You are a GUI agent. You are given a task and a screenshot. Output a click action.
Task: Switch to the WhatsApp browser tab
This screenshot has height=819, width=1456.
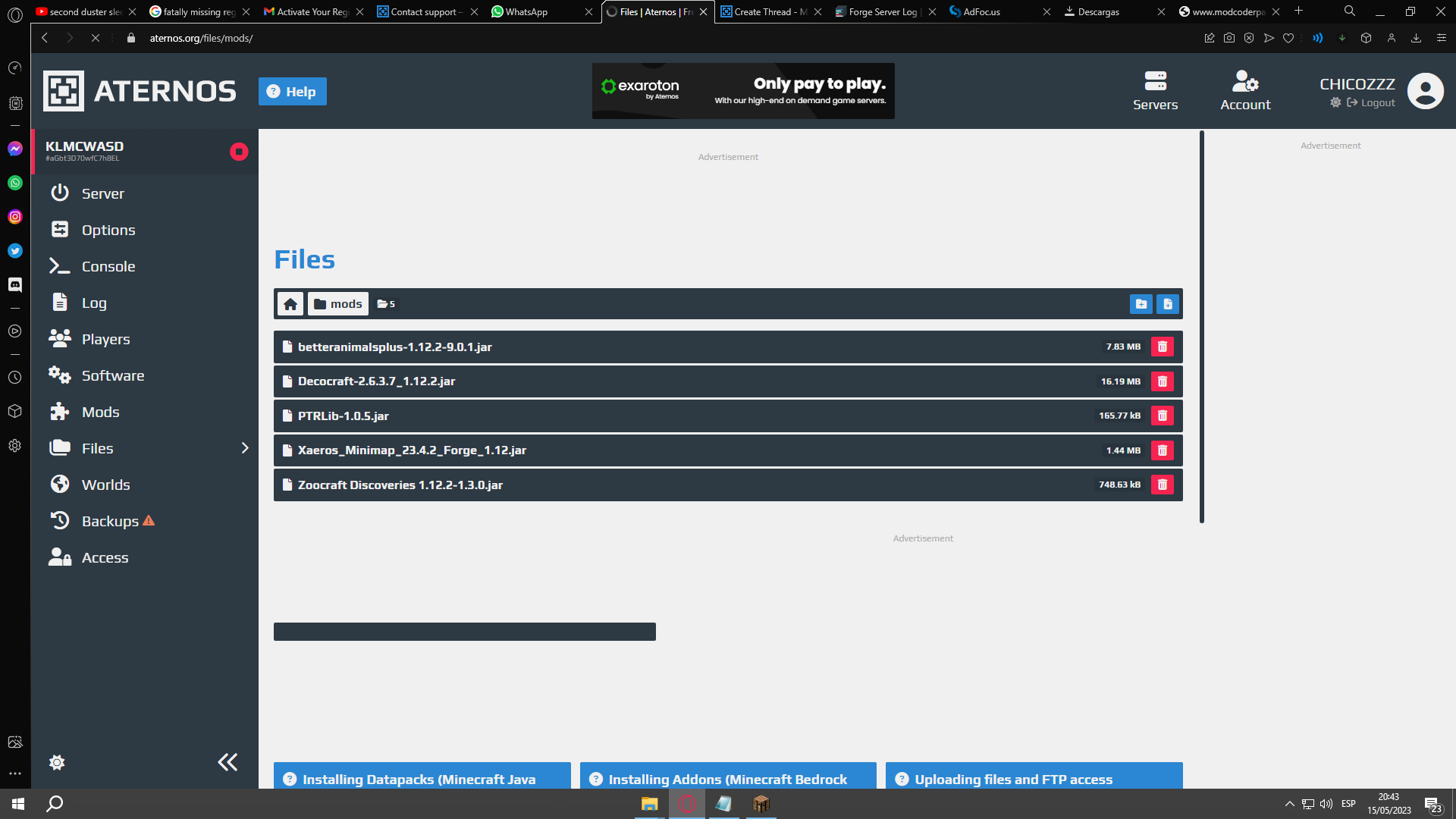click(542, 11)
